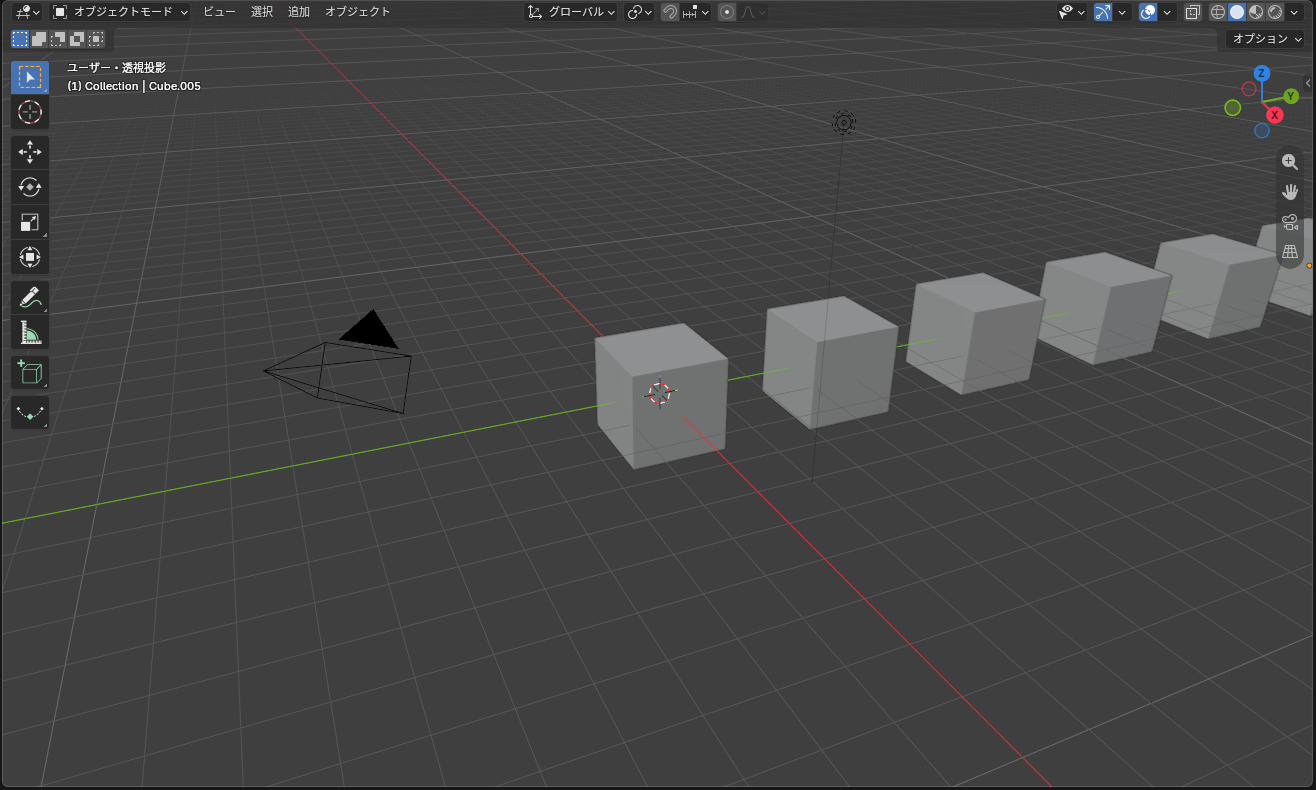The width and height of the screenshot is (1316, 790).
Task: Select the Select Box tool
Action: coord(30,78)
